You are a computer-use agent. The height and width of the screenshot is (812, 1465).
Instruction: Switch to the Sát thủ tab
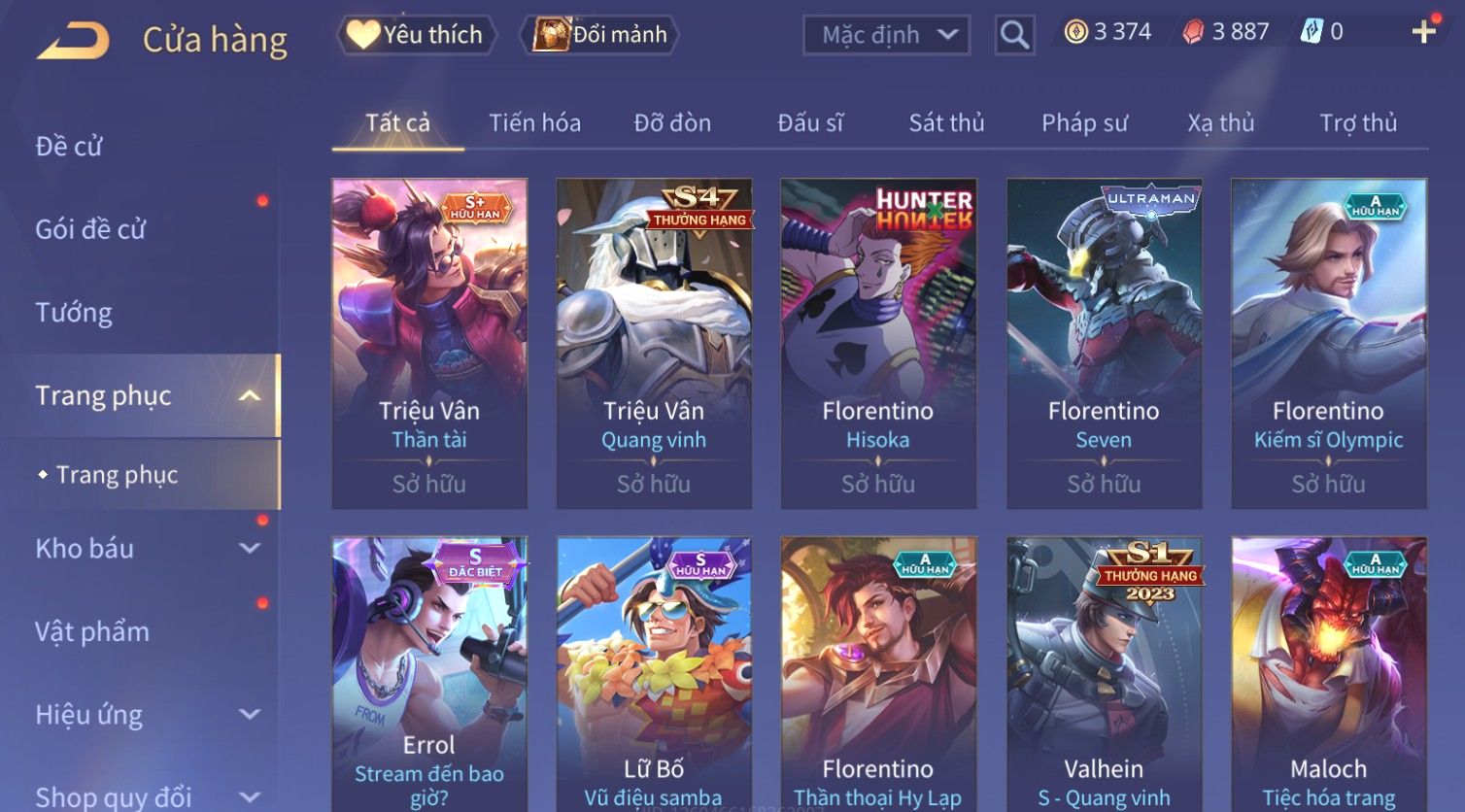pyautogui.click(x=946, y=123)
